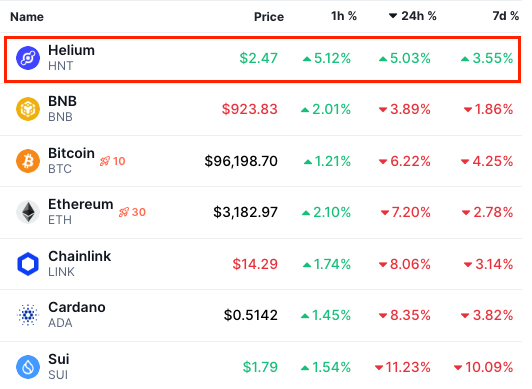Click the Sui droplet logo icon
532x389 pixels.
(28, 367)
